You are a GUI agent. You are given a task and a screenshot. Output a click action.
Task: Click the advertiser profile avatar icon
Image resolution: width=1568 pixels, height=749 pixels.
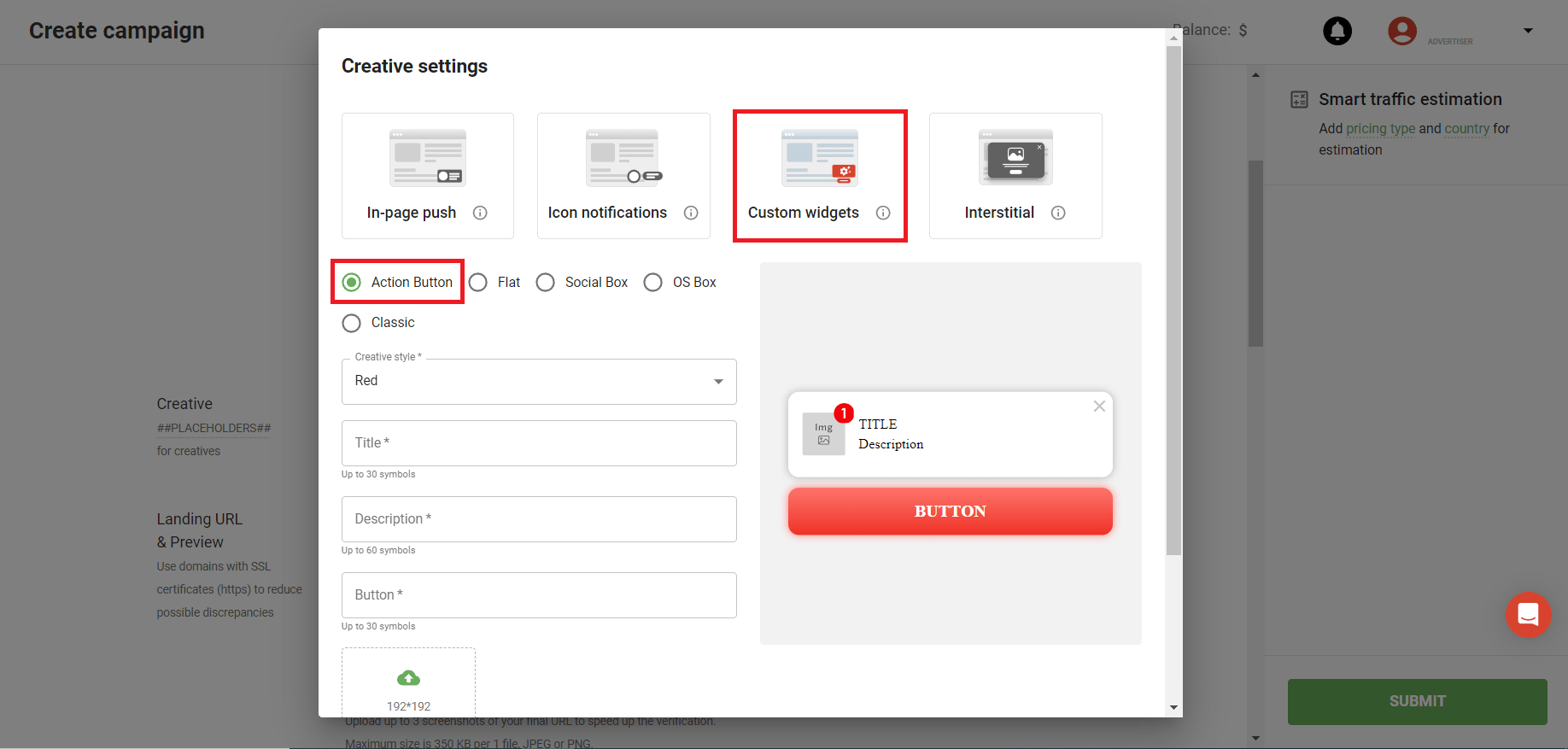(x=1401, y=31)
